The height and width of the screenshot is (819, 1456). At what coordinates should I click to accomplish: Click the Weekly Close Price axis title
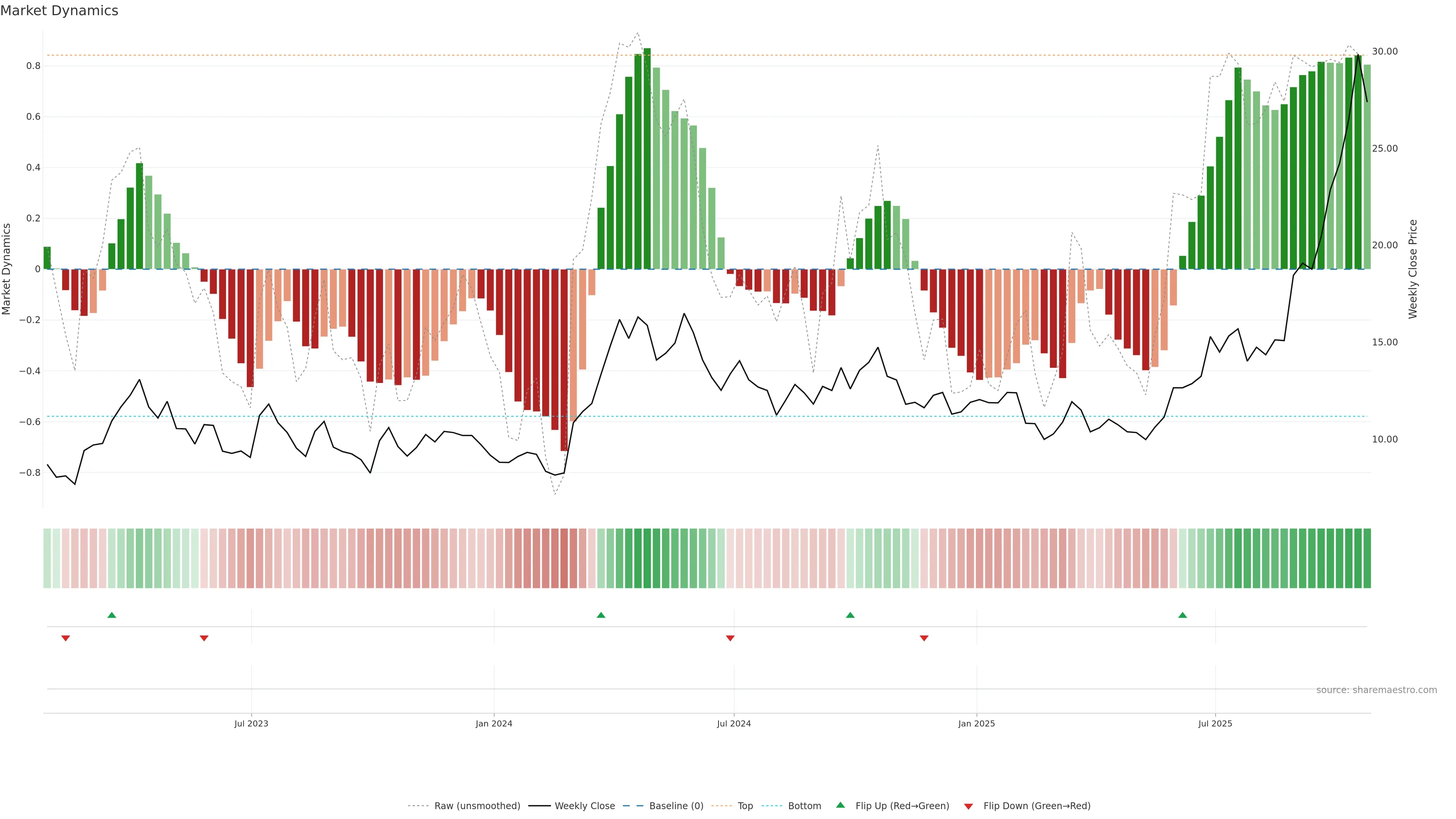(1413, 269)
